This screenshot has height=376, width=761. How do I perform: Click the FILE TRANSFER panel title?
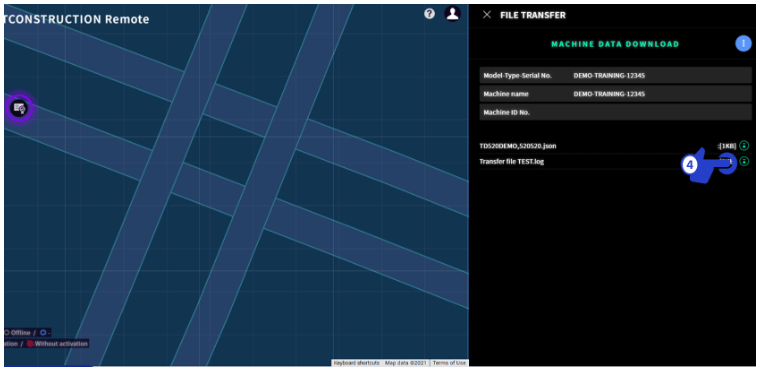[532, 15]
